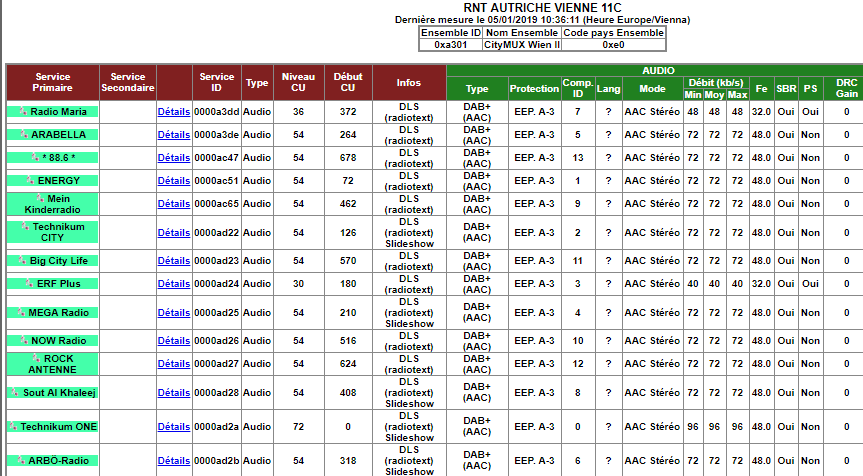Viewport: 863px width, 476px height.
Task: Click the icon beside ARBÖ-Radio
Action: 21,459
